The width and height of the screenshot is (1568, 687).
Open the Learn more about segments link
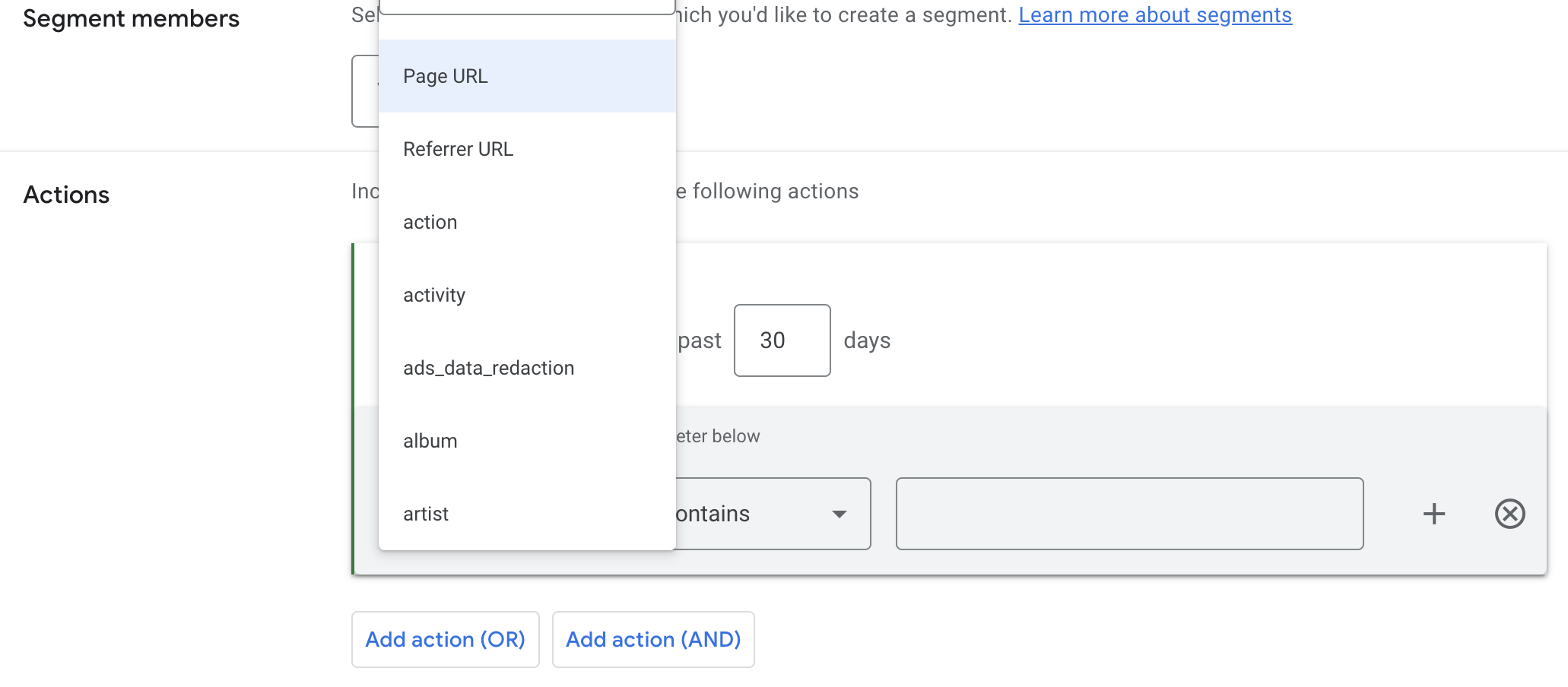[1155, 15]
